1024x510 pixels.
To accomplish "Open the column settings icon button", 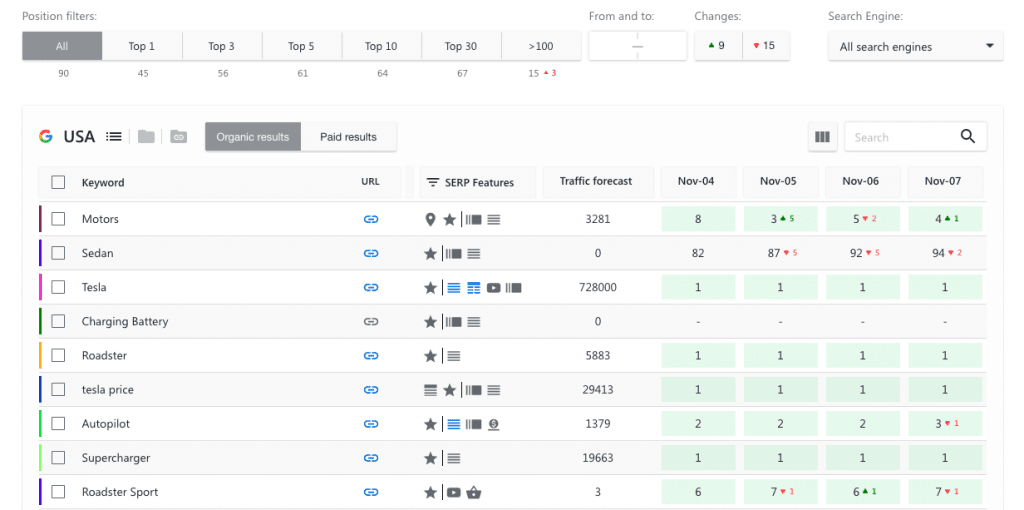I will [x=822, y=137].
